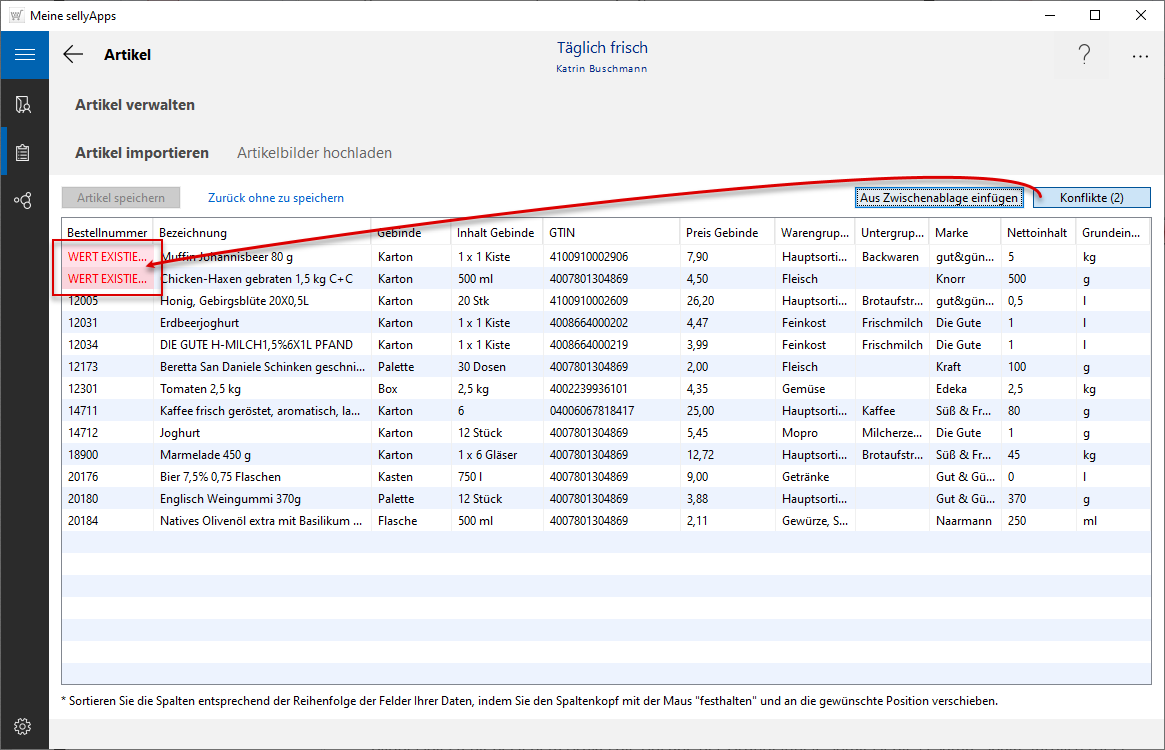This screenshot has width=1165, height=750.
Task: Click first WERT EXISTIE... conflict cell
Action: pyautogui.click(x=107, y=256)
